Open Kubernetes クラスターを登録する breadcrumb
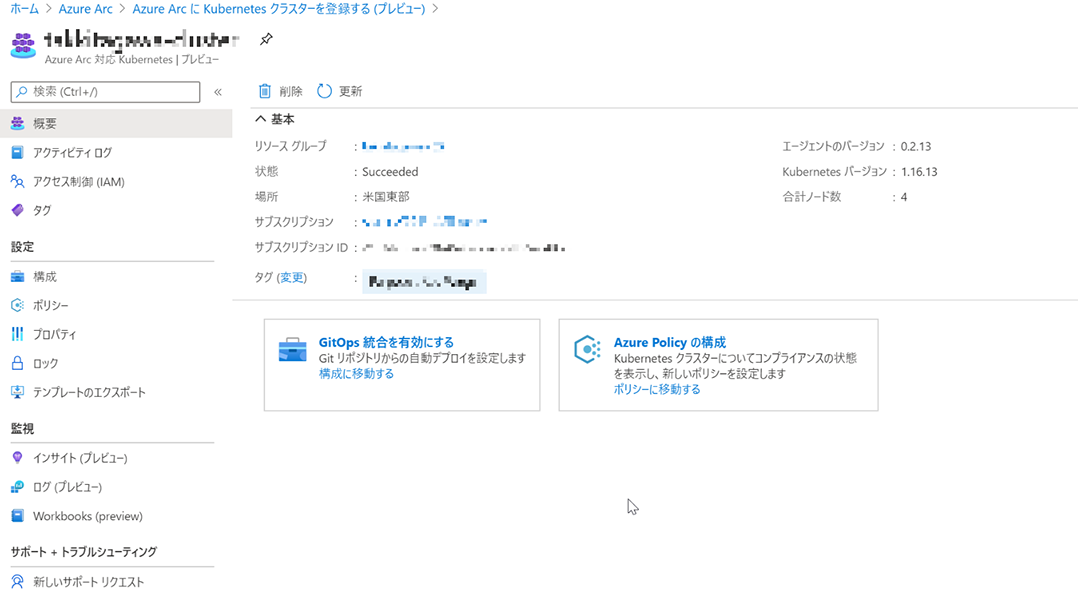 [x=278, y=9]
